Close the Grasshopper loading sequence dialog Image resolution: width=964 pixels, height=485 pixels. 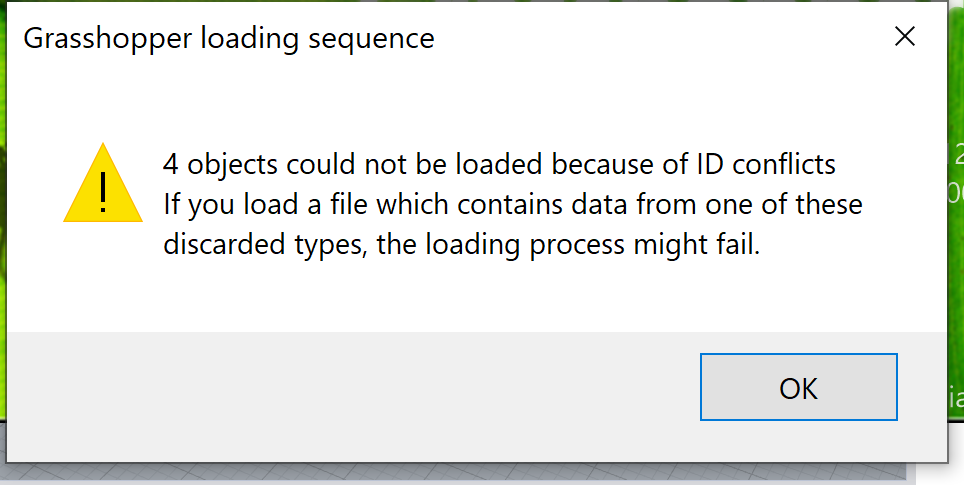(904, 38)
